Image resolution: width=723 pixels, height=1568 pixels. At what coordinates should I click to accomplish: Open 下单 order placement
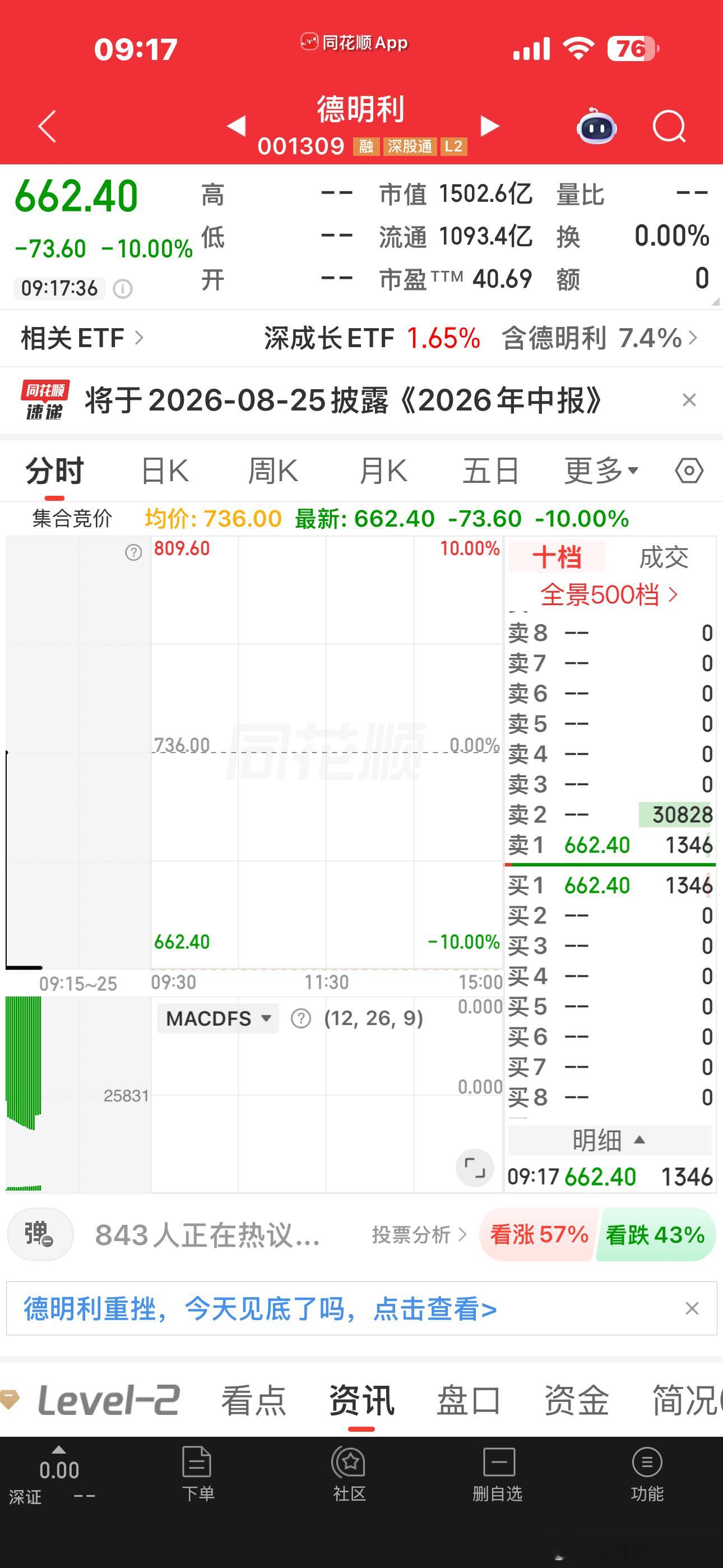(197, 1474)
